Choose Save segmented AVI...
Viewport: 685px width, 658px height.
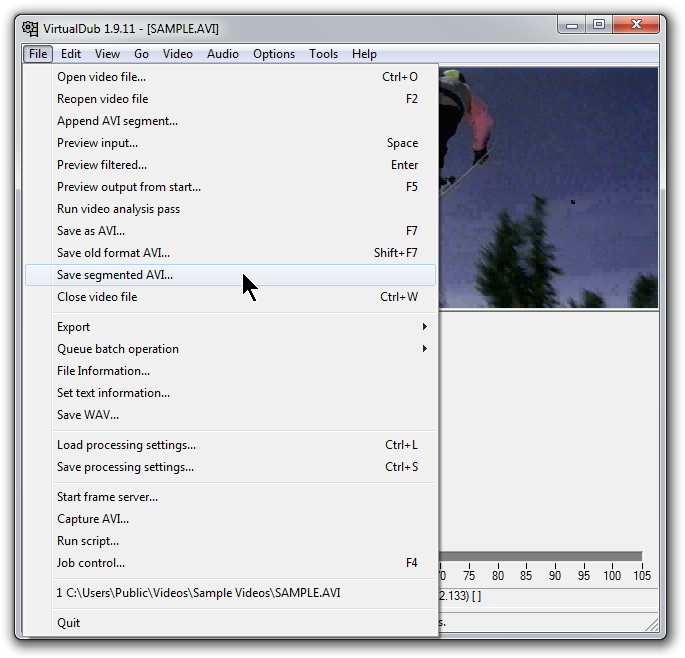[x=230, y=275]
